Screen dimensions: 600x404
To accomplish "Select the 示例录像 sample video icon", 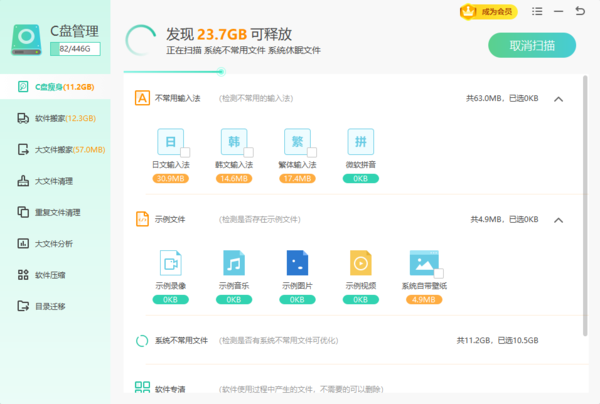I will point(170,262).
